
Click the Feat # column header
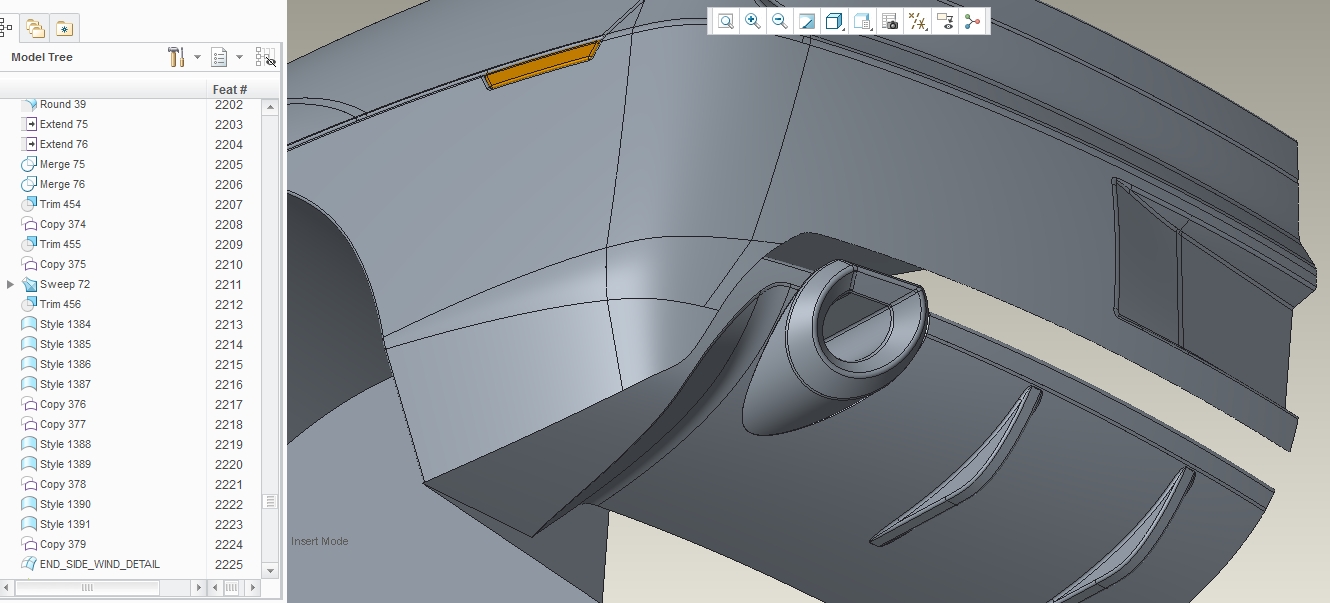230,89
